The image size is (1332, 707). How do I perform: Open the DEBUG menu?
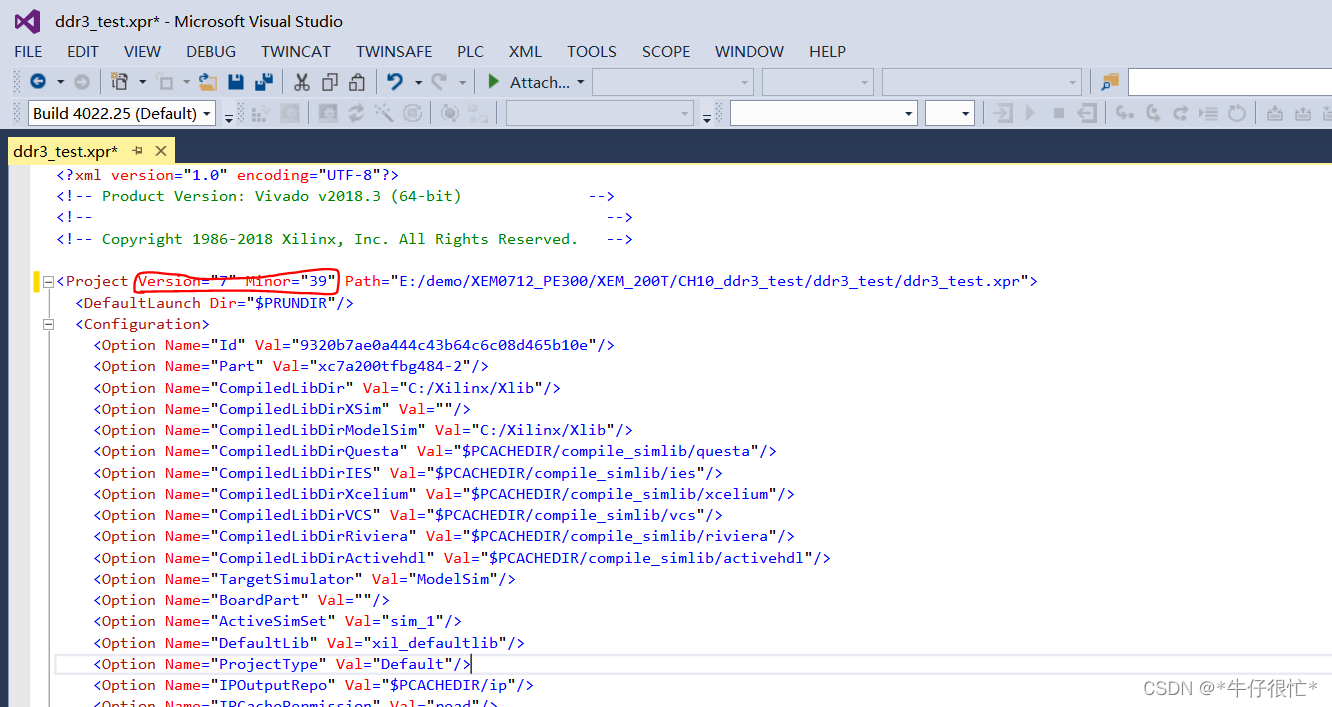coord(211,51)
